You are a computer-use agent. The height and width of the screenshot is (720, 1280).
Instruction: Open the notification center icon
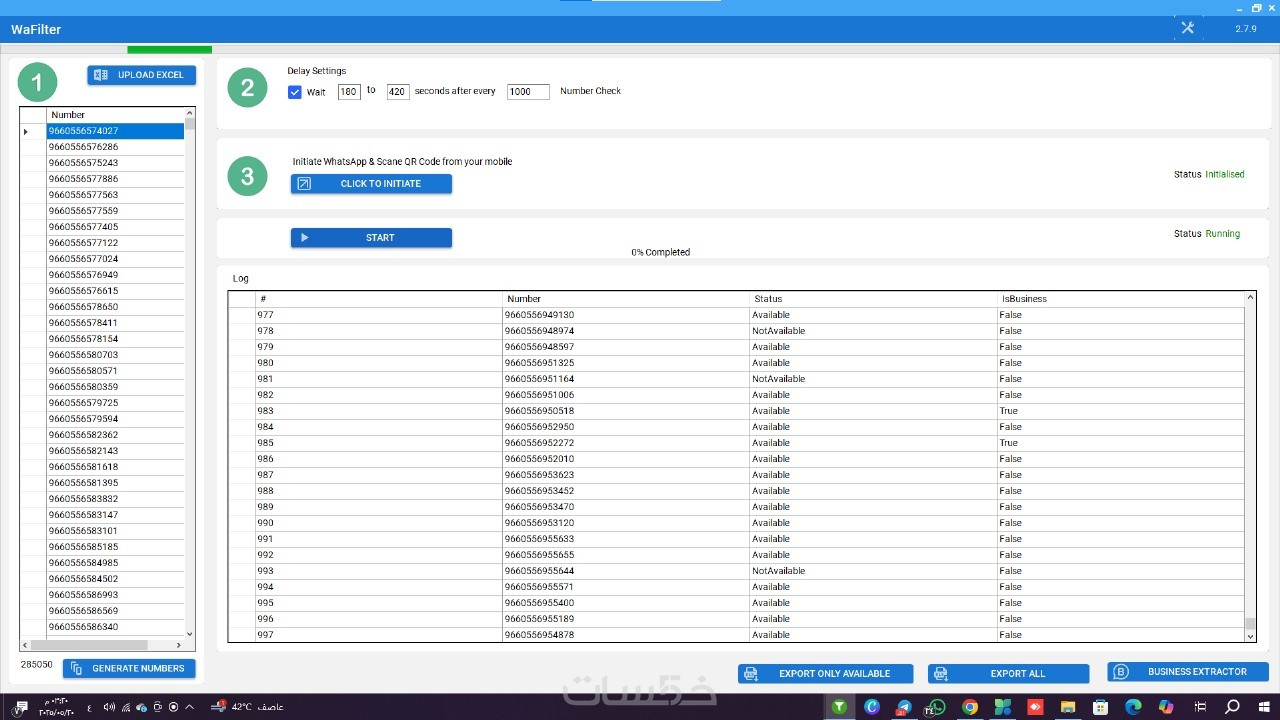(x=21, y=707)
